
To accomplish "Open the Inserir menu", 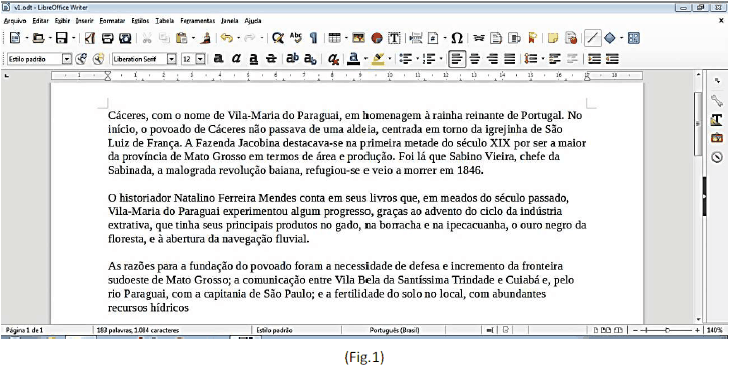I will point(84,21).
